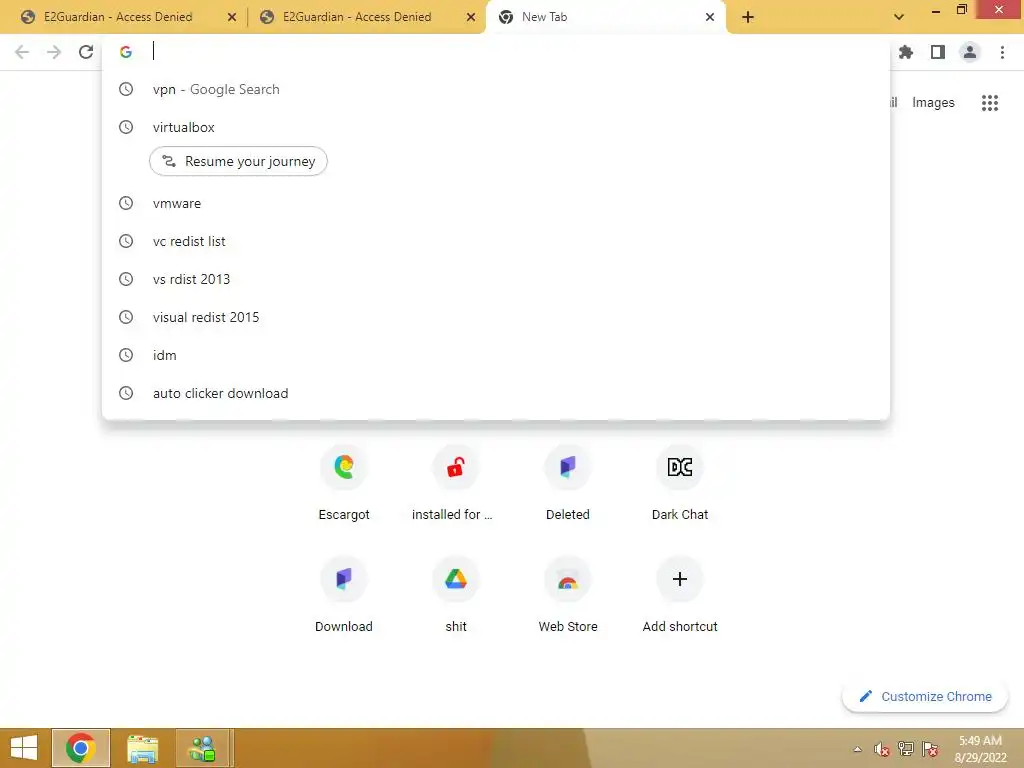Toggle the side panel icon
Viewport: 1024px width, 768px height.
(x=938, y=52)
